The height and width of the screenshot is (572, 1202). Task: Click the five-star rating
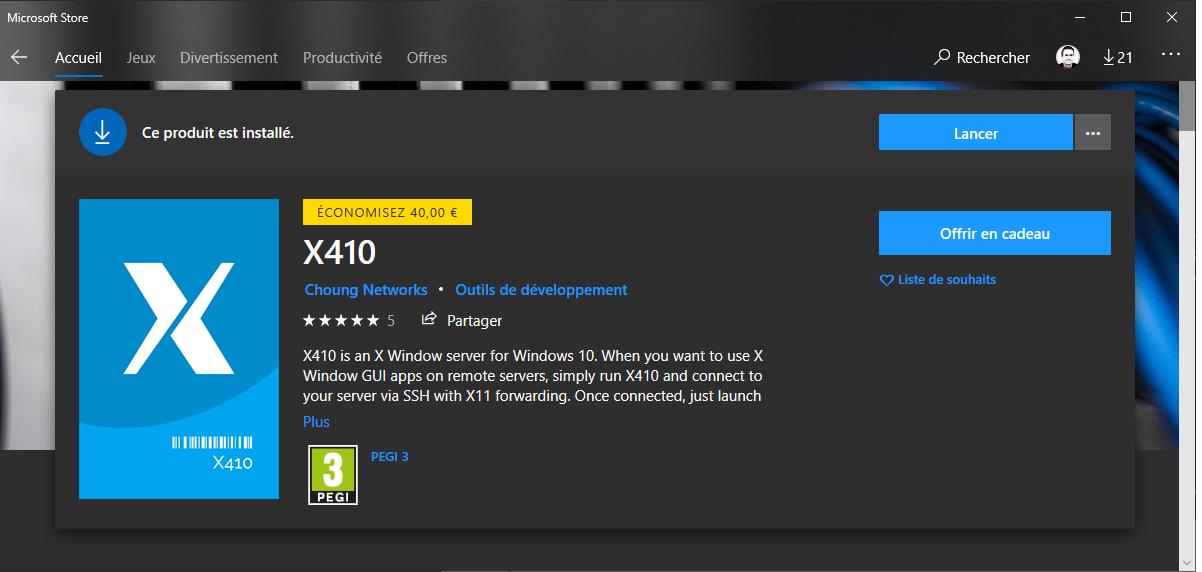(341, 321)
